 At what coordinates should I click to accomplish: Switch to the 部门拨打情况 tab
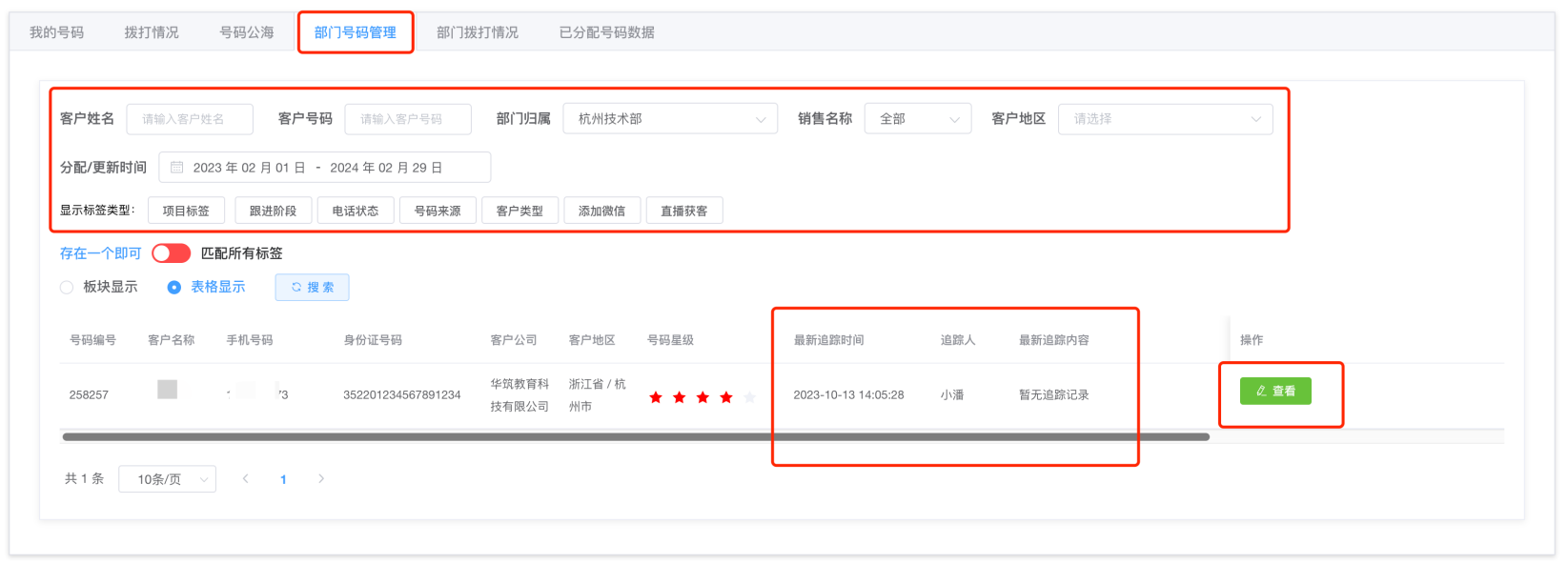[x=478, y=32]
